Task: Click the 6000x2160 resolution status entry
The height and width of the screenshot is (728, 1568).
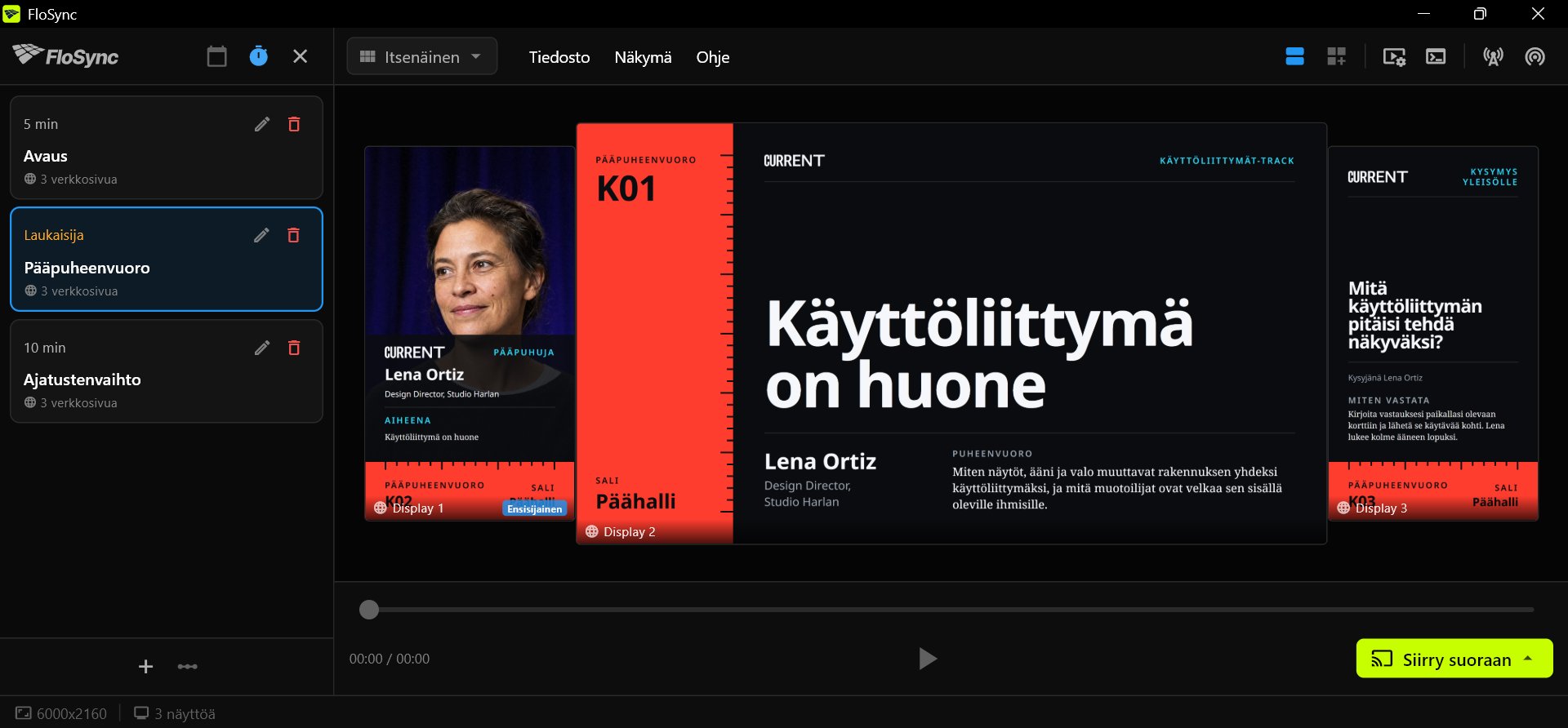Action: [61, 713]
